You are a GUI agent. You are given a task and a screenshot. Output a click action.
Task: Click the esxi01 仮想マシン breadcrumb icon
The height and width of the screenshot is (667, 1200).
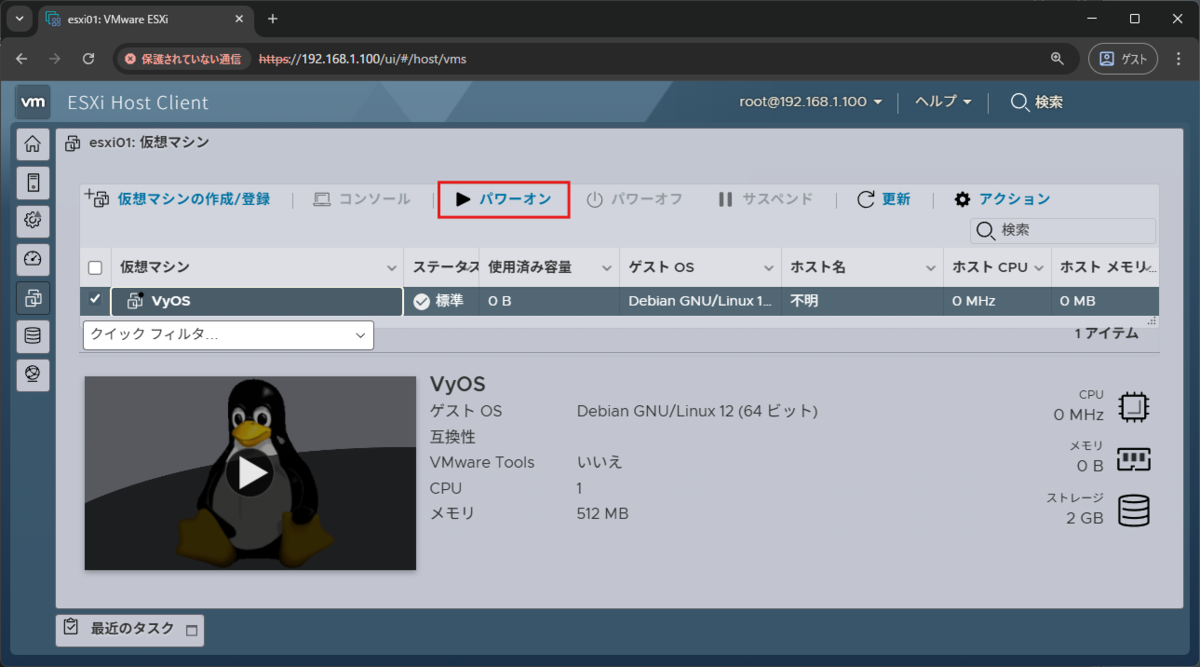(x=73, y=144)
